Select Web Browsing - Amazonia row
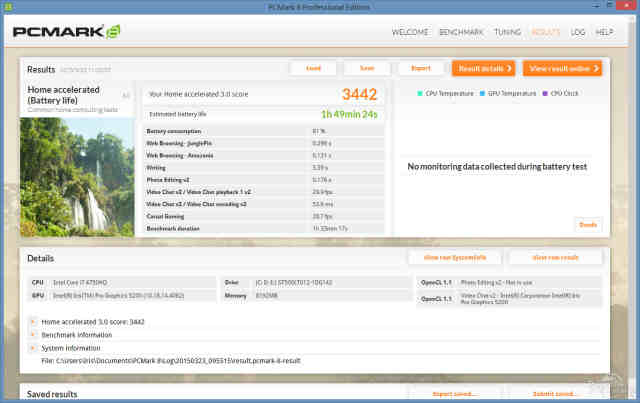Image resolution: width=640 pixels, height=403 pixels. pyautogui.click(x=264, y=156)
